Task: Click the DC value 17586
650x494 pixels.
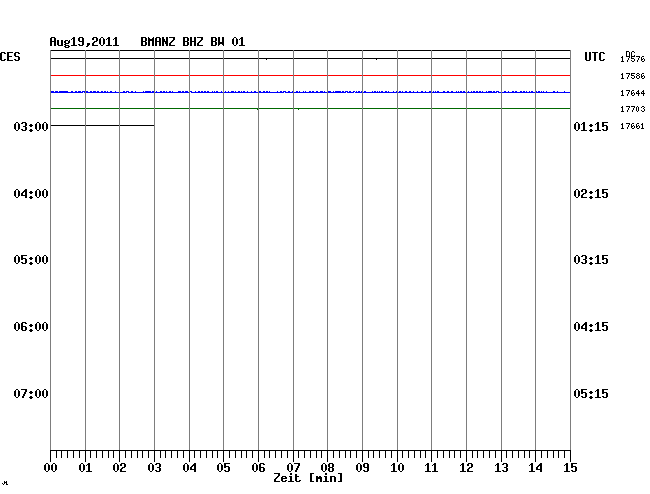Action: coord(633,76)
